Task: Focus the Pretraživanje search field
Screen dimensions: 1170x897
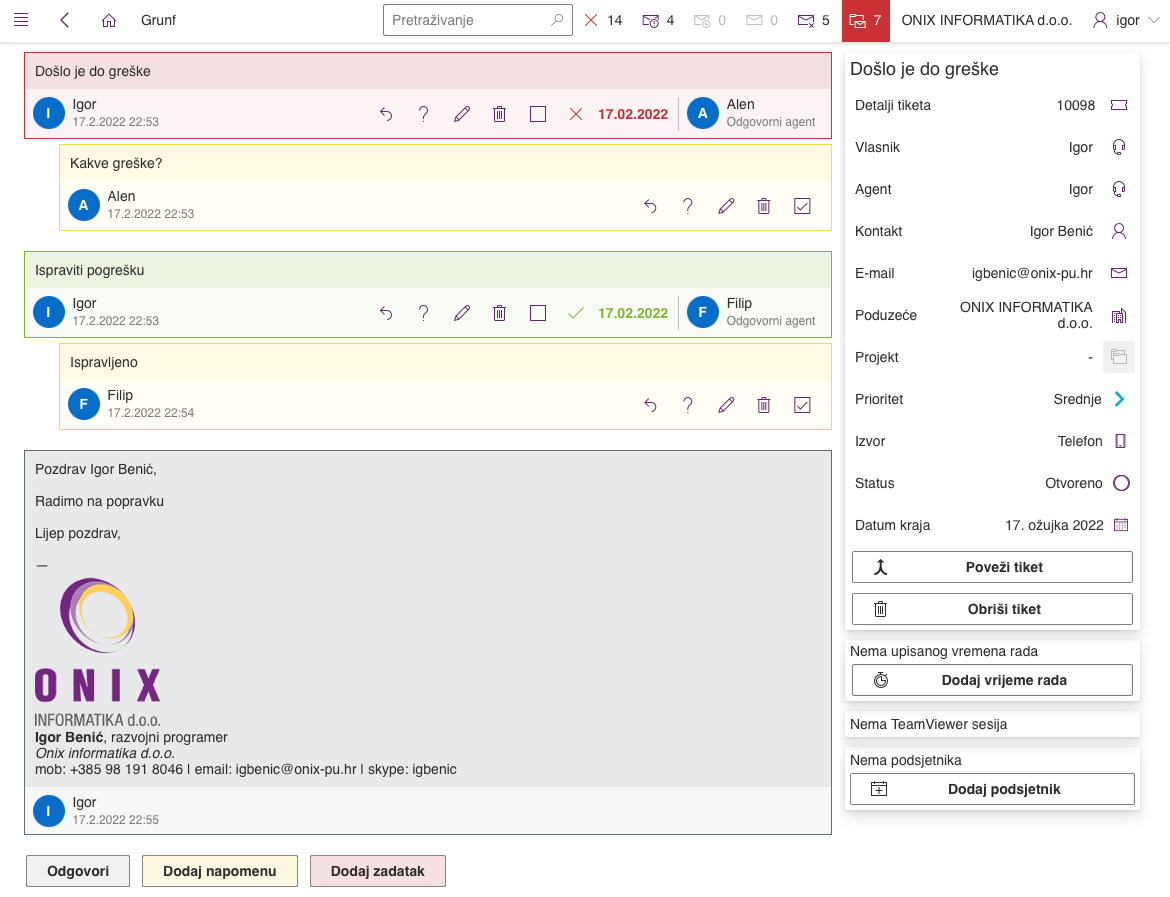Action: [x=468, y=20]
